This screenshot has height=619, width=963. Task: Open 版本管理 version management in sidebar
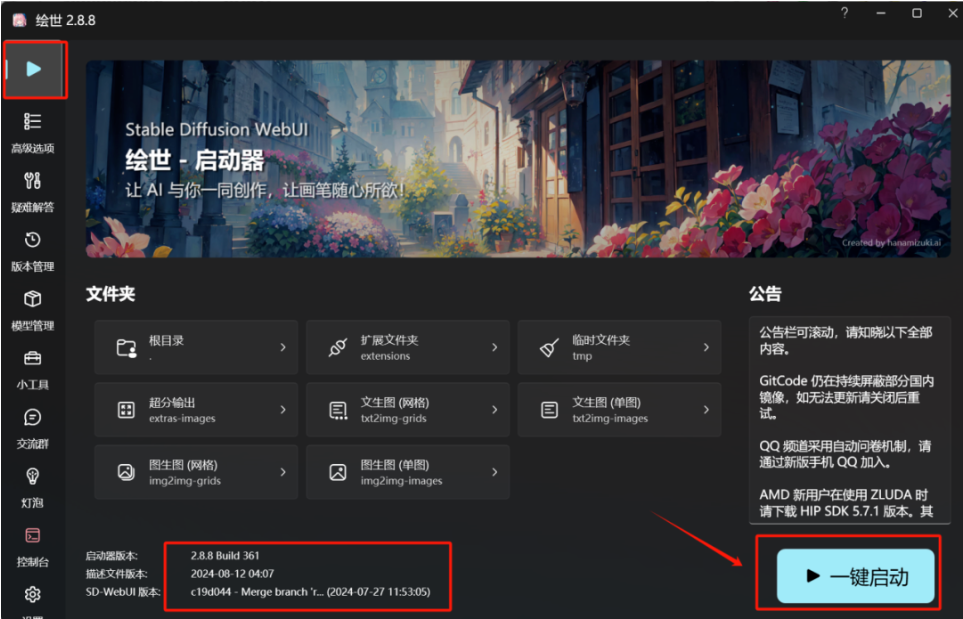[x=33, y=251]
